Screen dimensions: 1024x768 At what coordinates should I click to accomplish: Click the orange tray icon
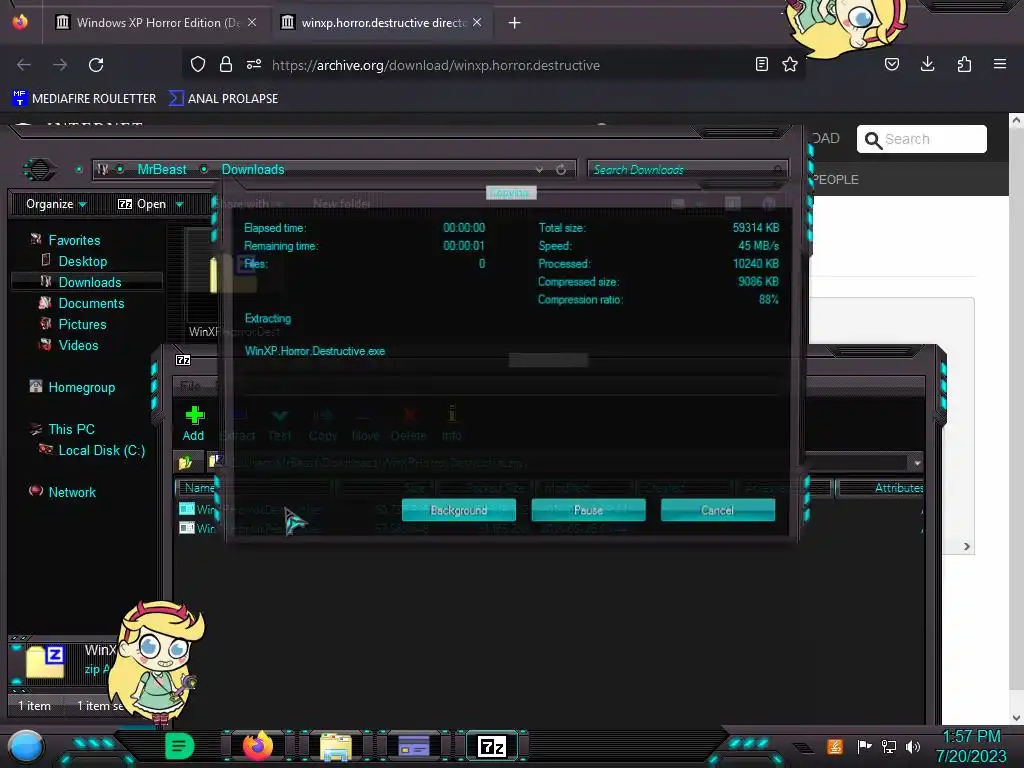click(x=835, y=746)
